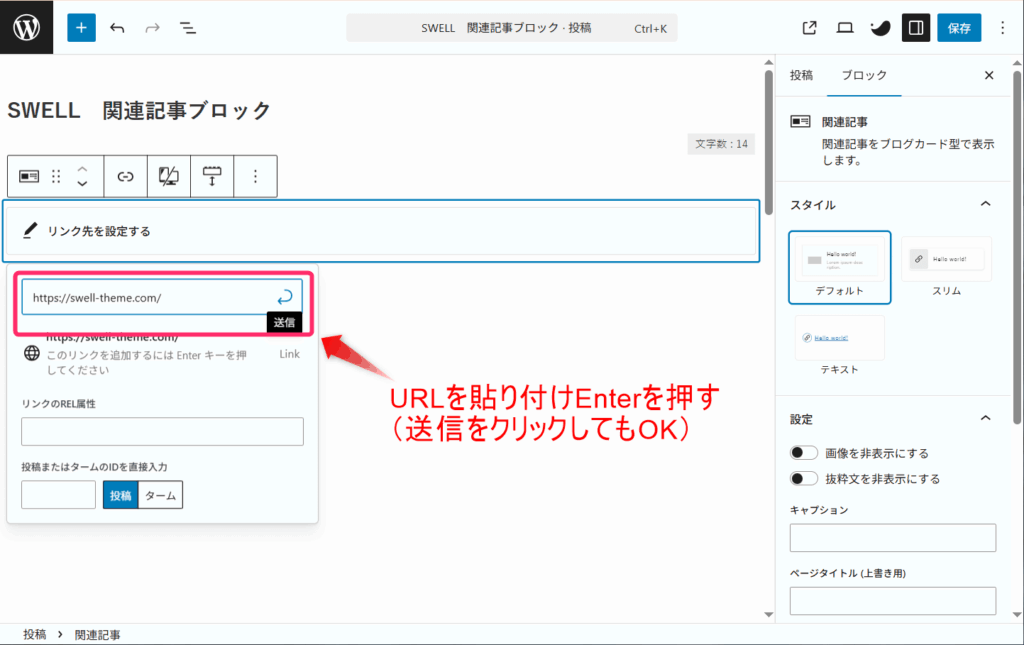Image resolution: width=1024 pixels, height=645 pixels.
Task: Click the redo arrow icon
Action: point(152,28)
